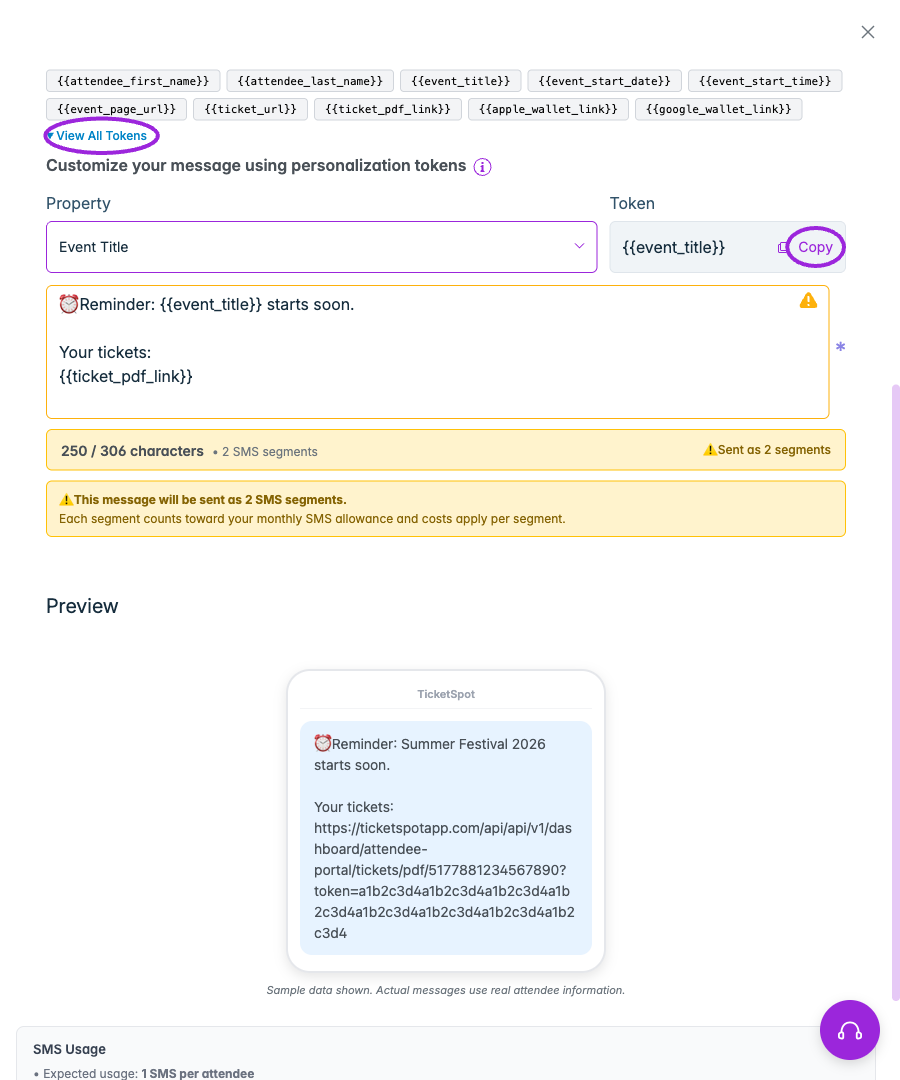This screenshot has height=1080, width=900.
Task: Click the '2 SMS segments' warning banner
Action: click(x=446, y=509)
